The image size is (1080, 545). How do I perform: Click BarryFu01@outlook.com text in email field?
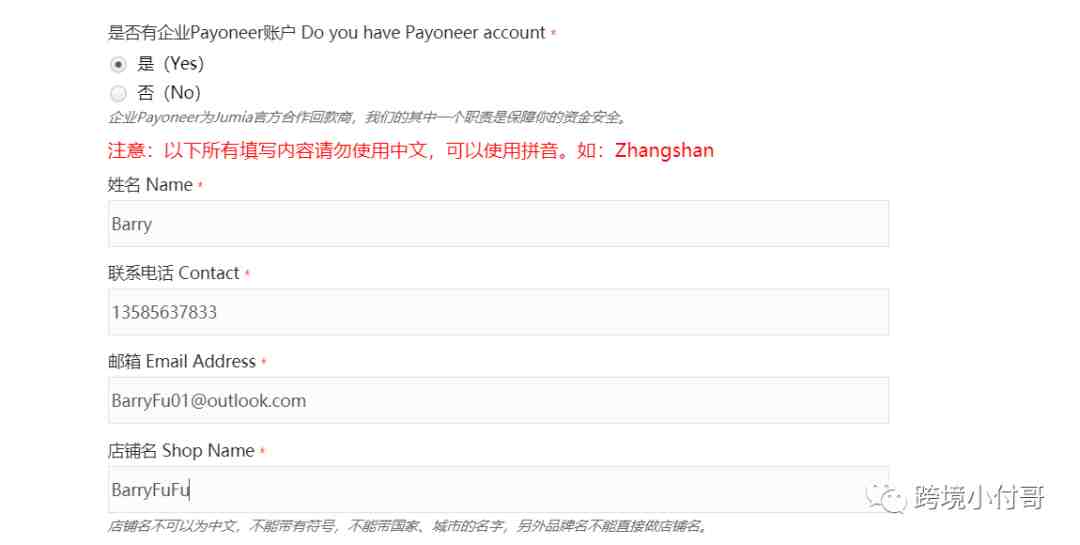[209, 401]
